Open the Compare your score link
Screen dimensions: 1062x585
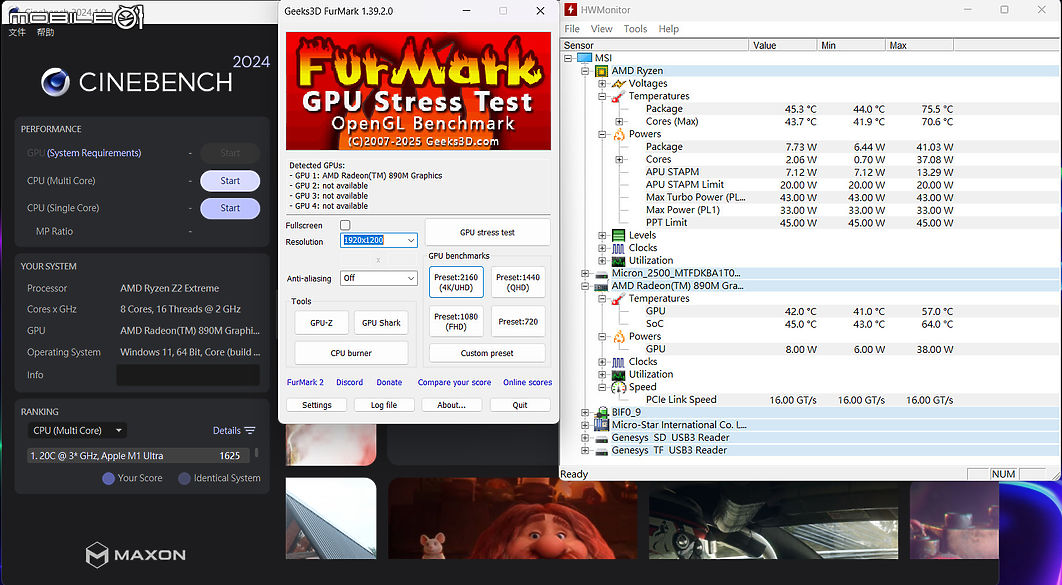click(454, 383)
